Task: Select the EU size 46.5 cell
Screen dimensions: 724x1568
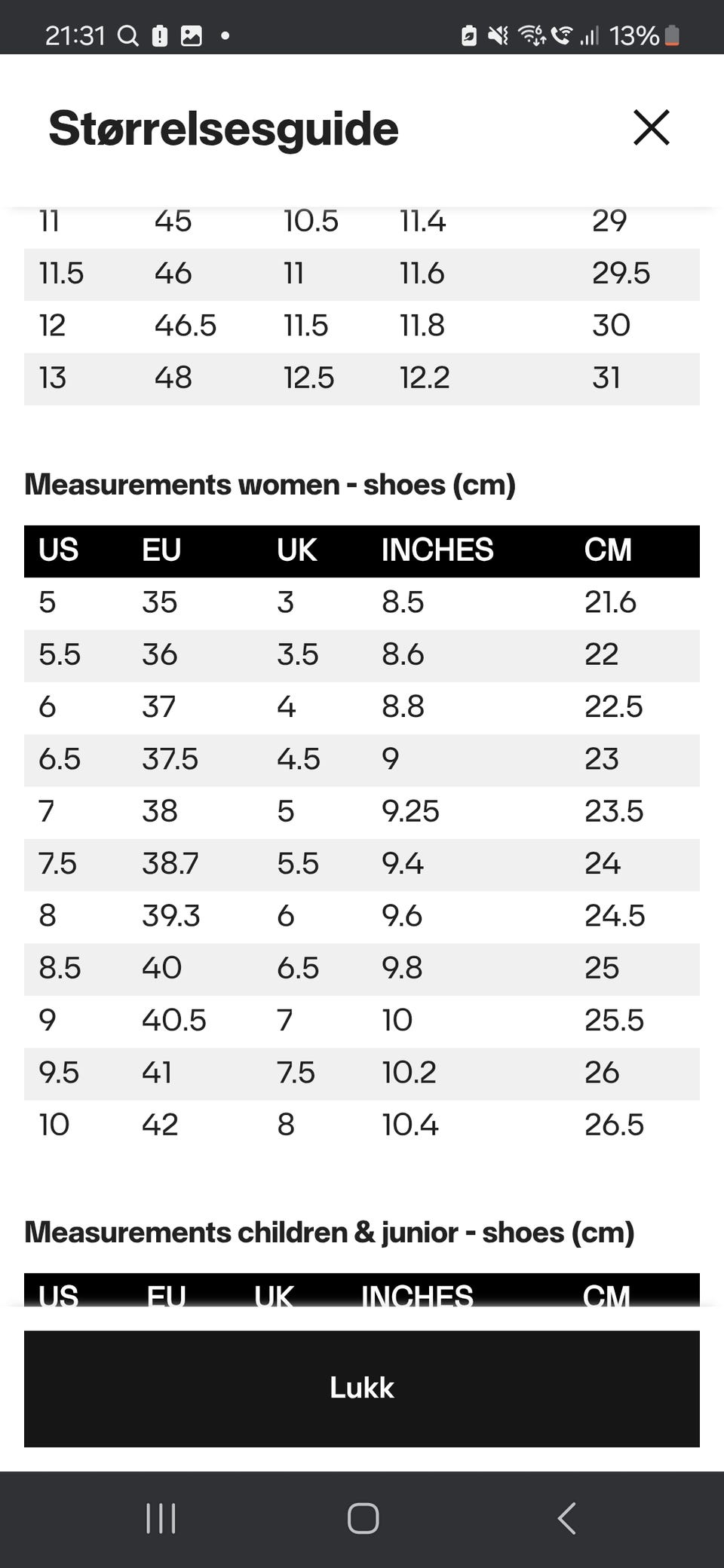Action: pyautogui.click(x=186, y=326)
